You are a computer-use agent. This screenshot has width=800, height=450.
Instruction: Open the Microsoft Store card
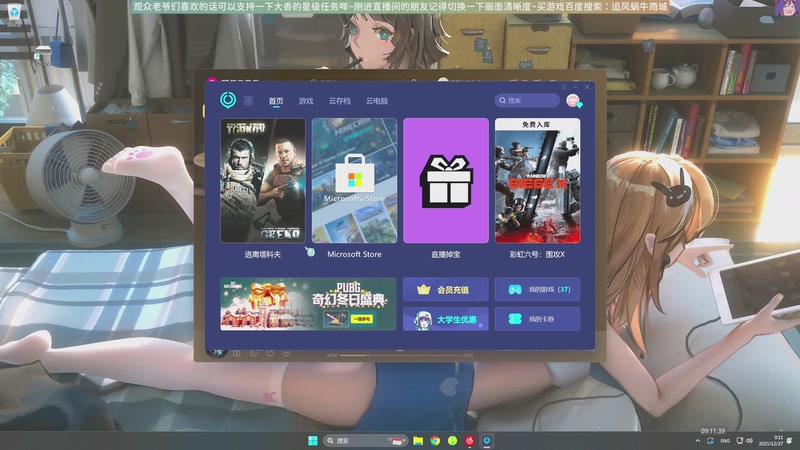click(x=354, y=181)
